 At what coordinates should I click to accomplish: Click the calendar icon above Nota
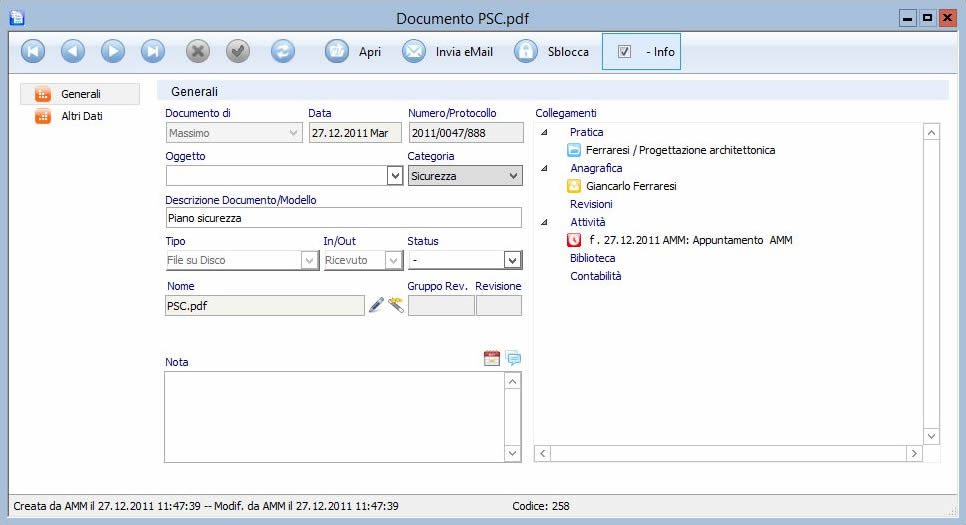pyautogui.click(x=492, y=358)
